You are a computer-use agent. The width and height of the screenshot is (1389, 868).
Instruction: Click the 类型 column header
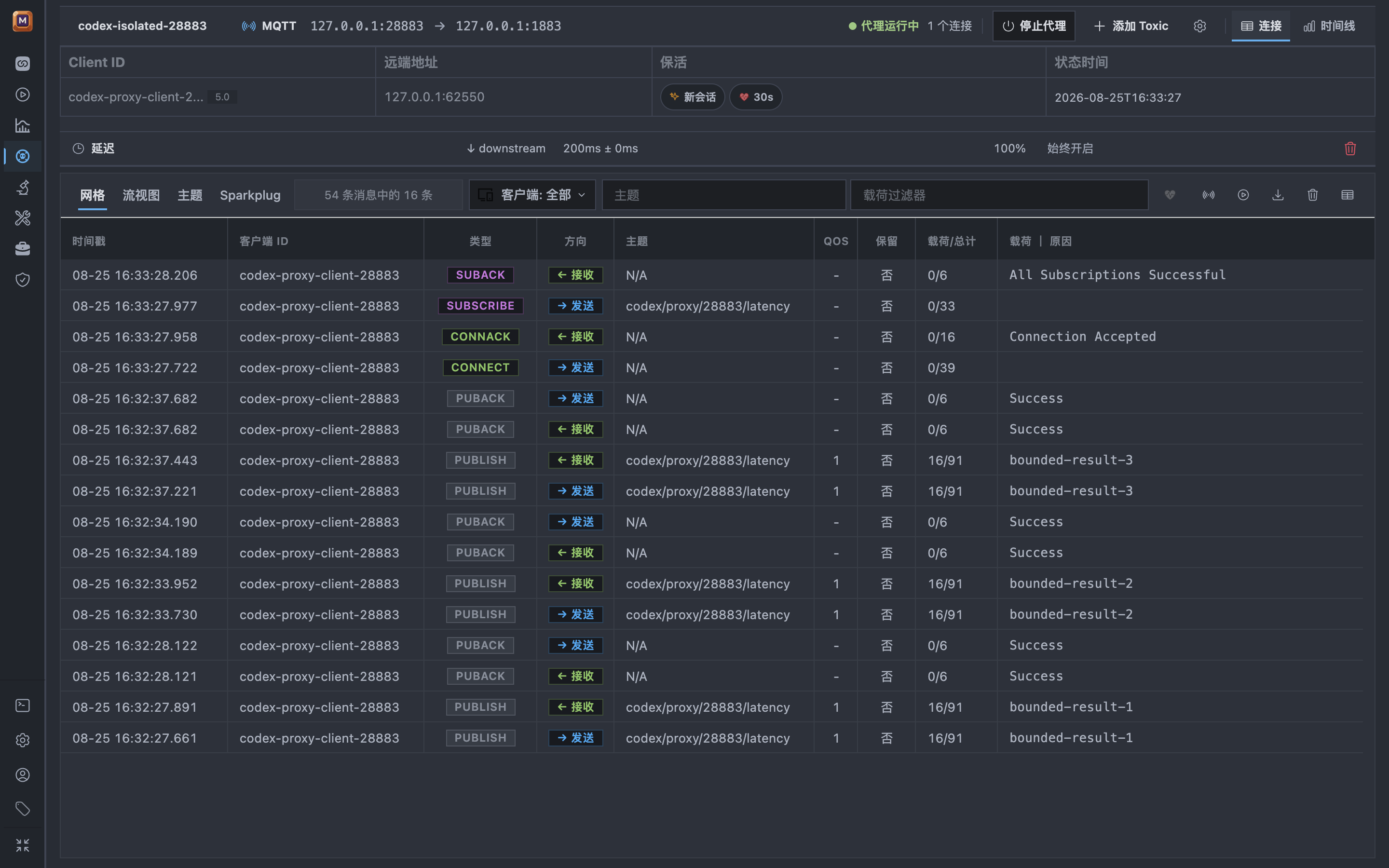click(480, 241)
